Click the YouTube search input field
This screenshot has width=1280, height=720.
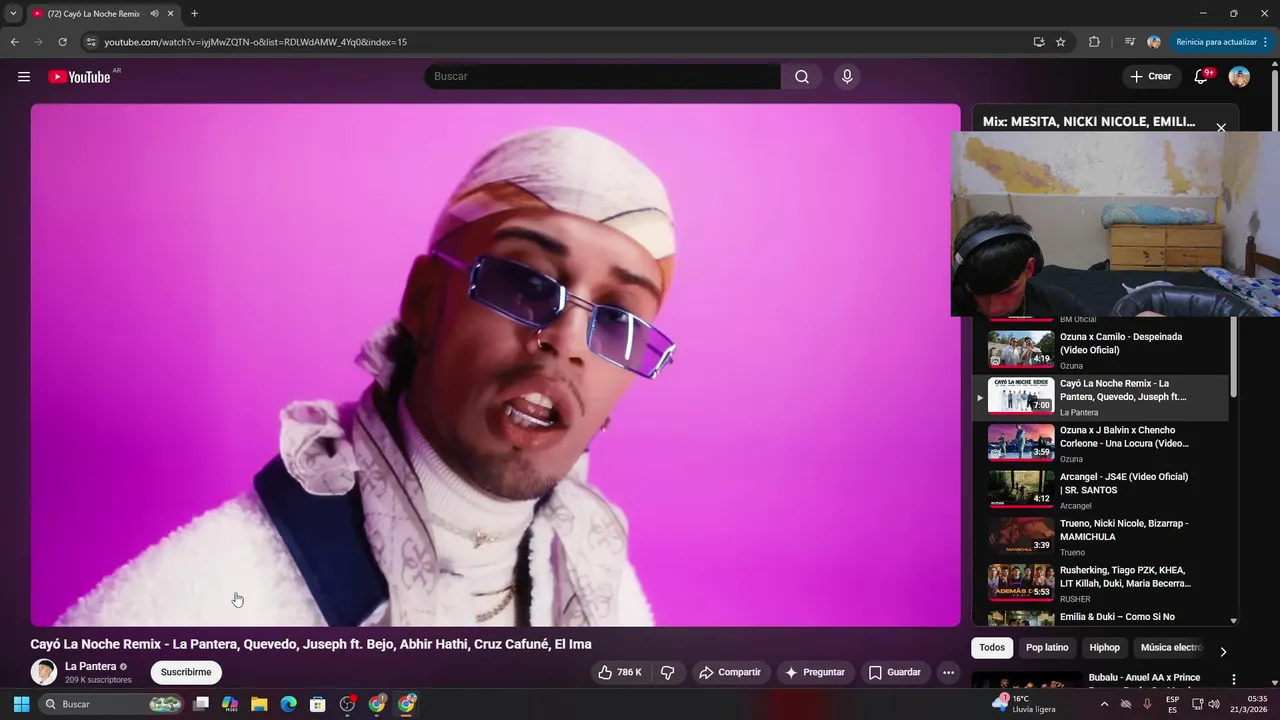point(602,77)
